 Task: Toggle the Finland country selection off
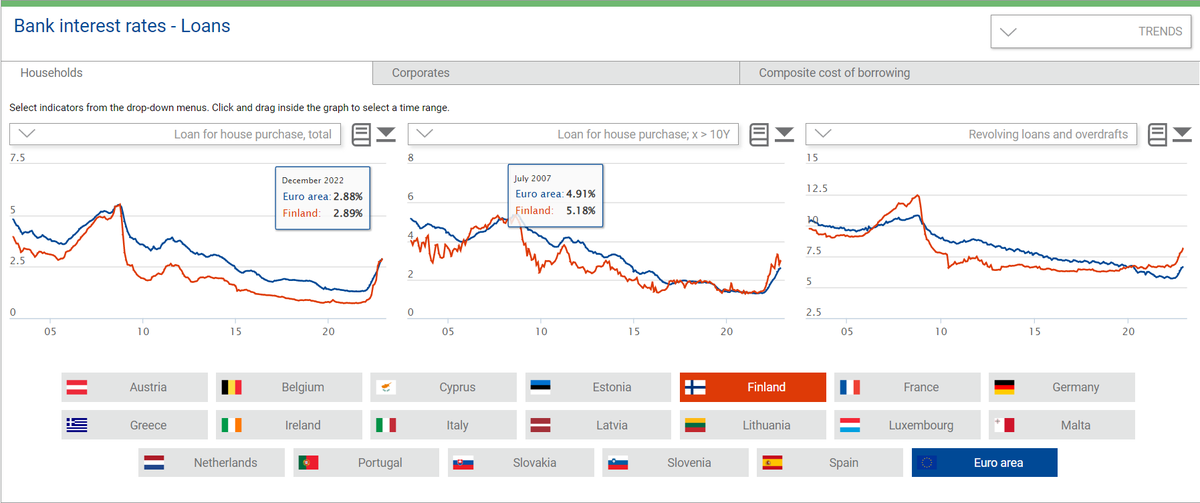point(753,387)
